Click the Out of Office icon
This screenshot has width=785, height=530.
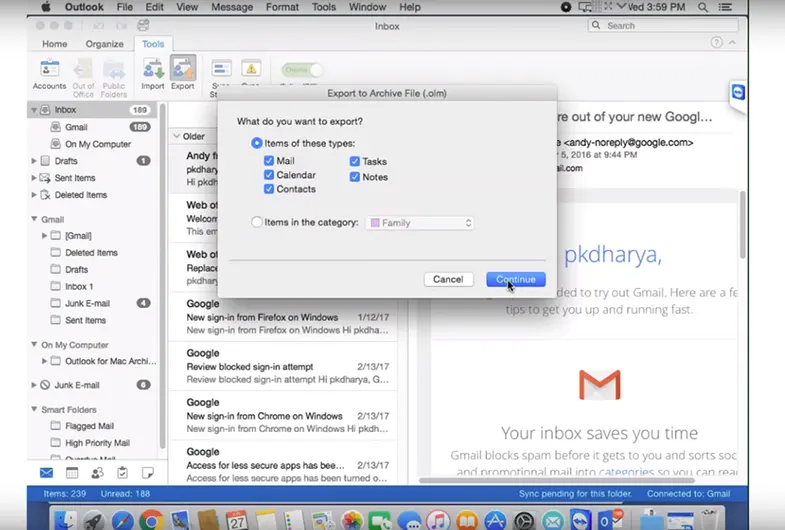coord(83,78)
